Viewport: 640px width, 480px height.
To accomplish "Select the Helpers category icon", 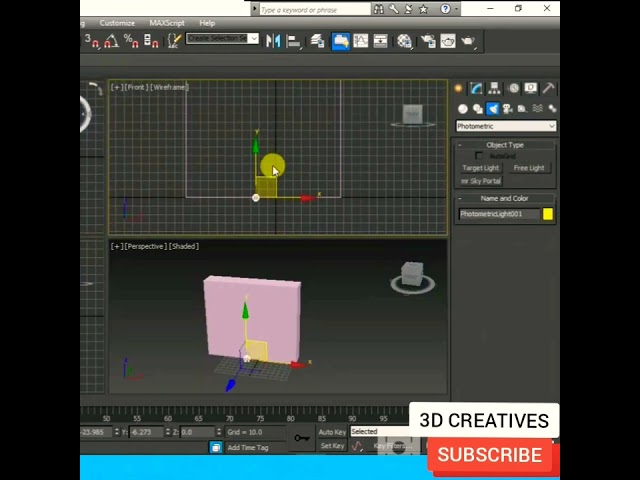I will [x=522, y=109].
